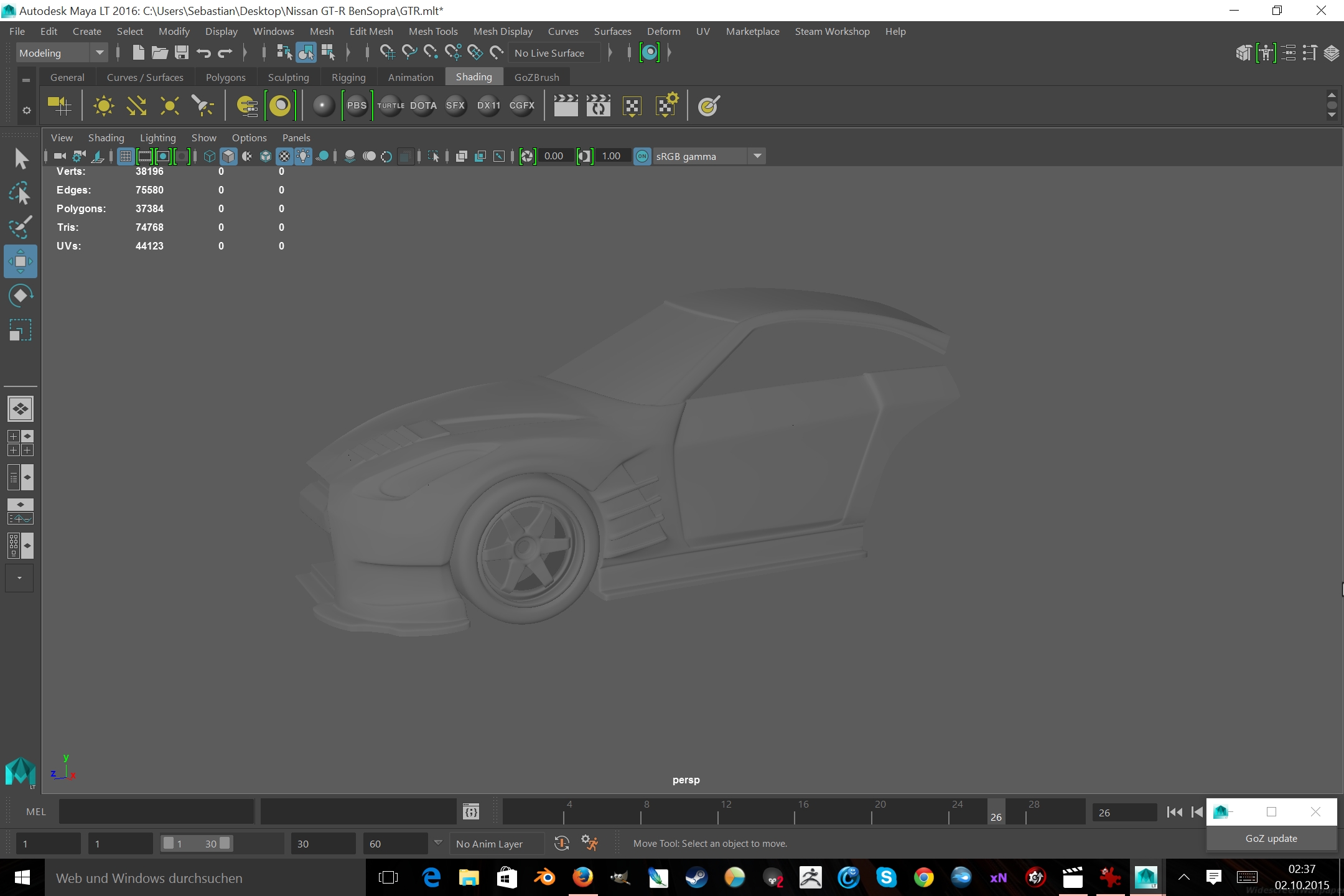
Task: Click the PBS shader shelf icon
Action: pyautogui.click(x=357, y=106)
